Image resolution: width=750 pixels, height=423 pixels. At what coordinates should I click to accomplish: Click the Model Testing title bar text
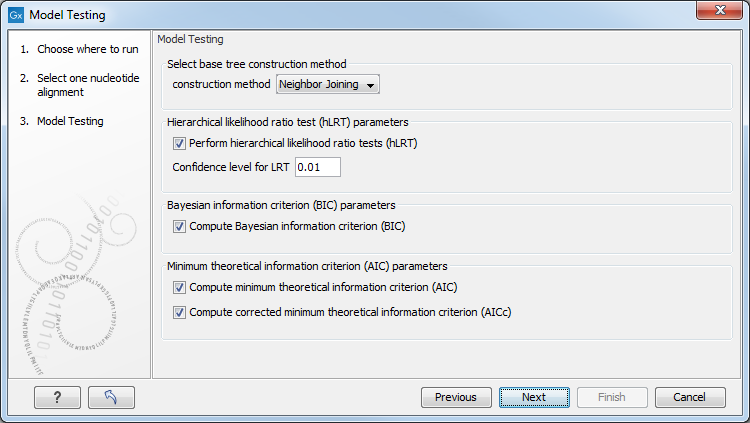[67, 15]
